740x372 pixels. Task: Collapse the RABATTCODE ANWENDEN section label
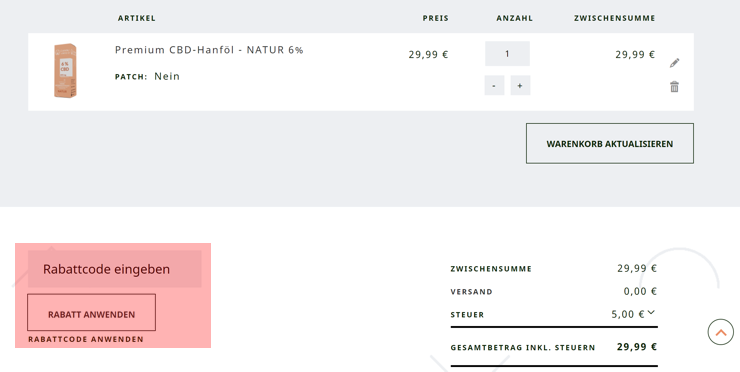[86, 339]
